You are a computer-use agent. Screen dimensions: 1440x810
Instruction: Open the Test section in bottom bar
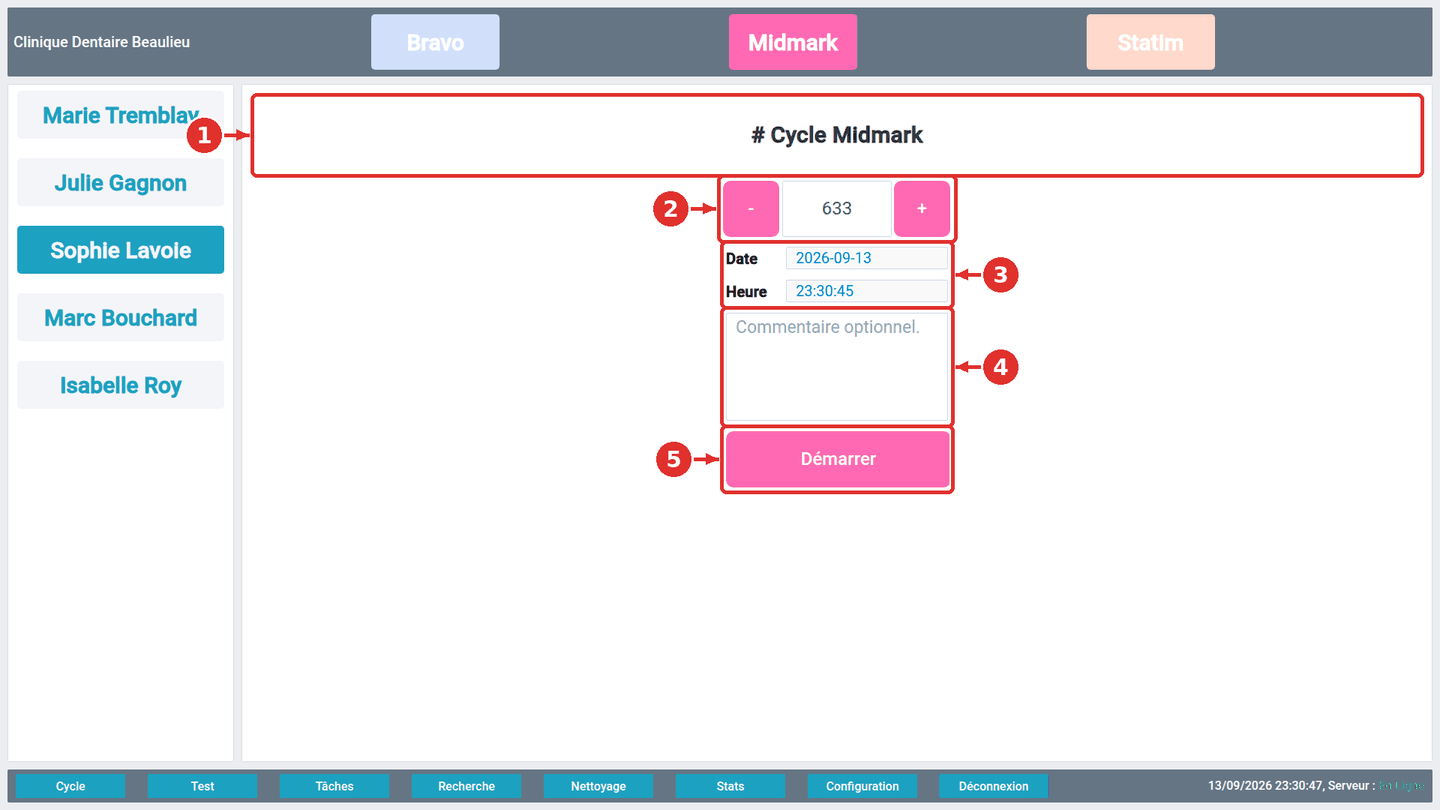coord(203,786)
